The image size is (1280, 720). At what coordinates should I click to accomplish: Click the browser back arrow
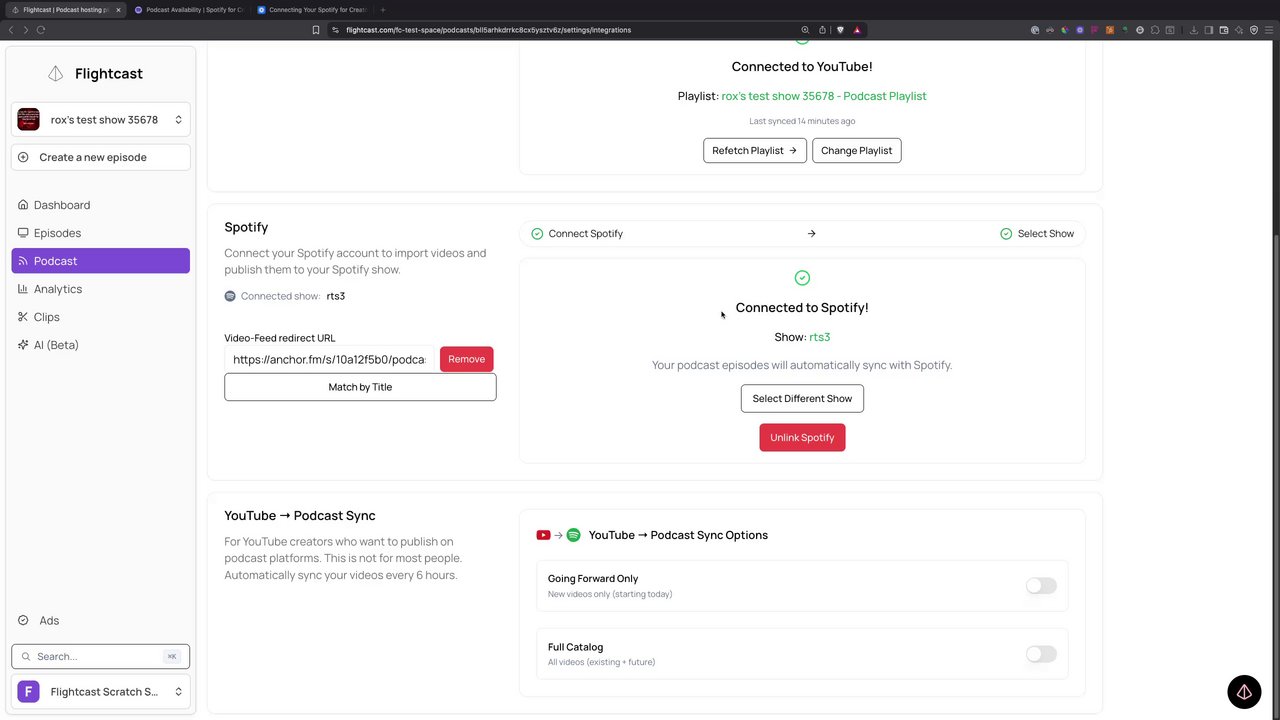click(11, 30)
